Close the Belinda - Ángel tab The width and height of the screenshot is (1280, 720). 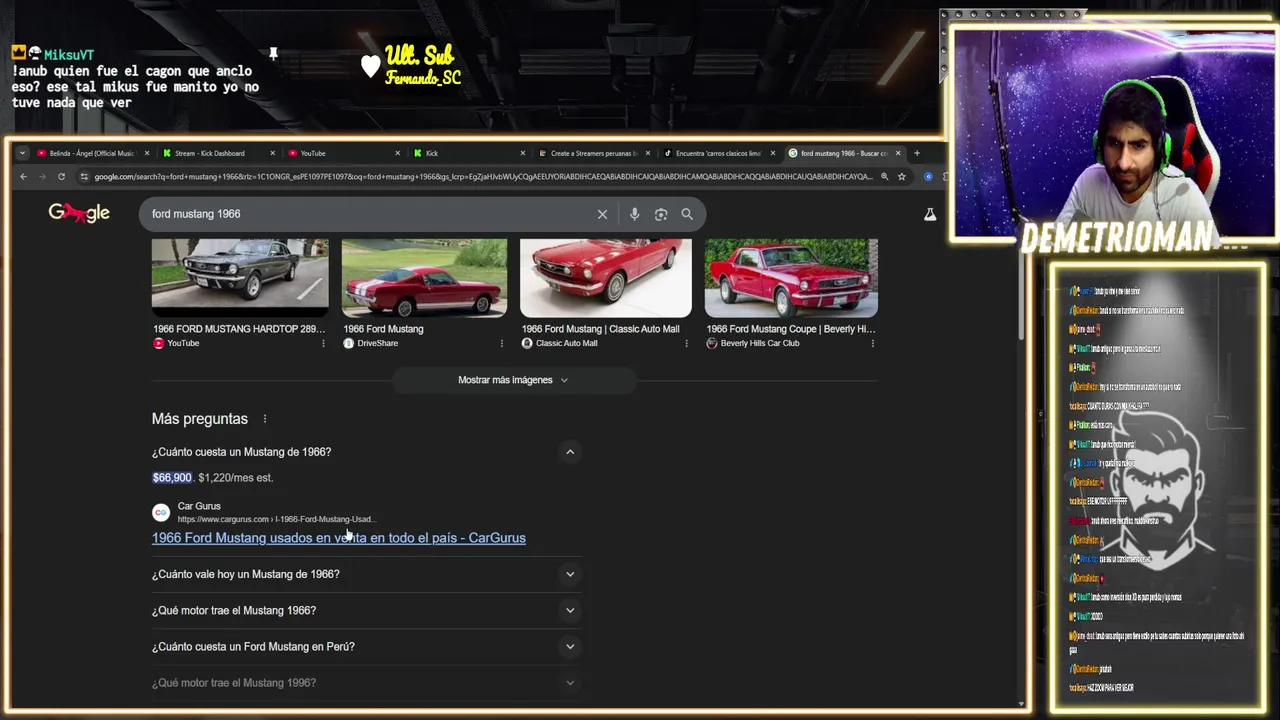(x=147, y=153)
